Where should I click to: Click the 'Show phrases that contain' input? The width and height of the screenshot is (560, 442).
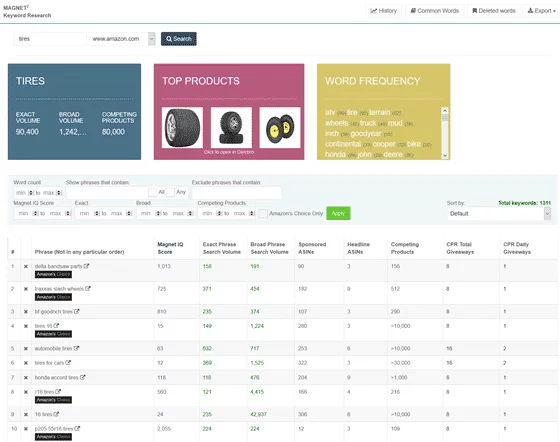pos(107,193)
